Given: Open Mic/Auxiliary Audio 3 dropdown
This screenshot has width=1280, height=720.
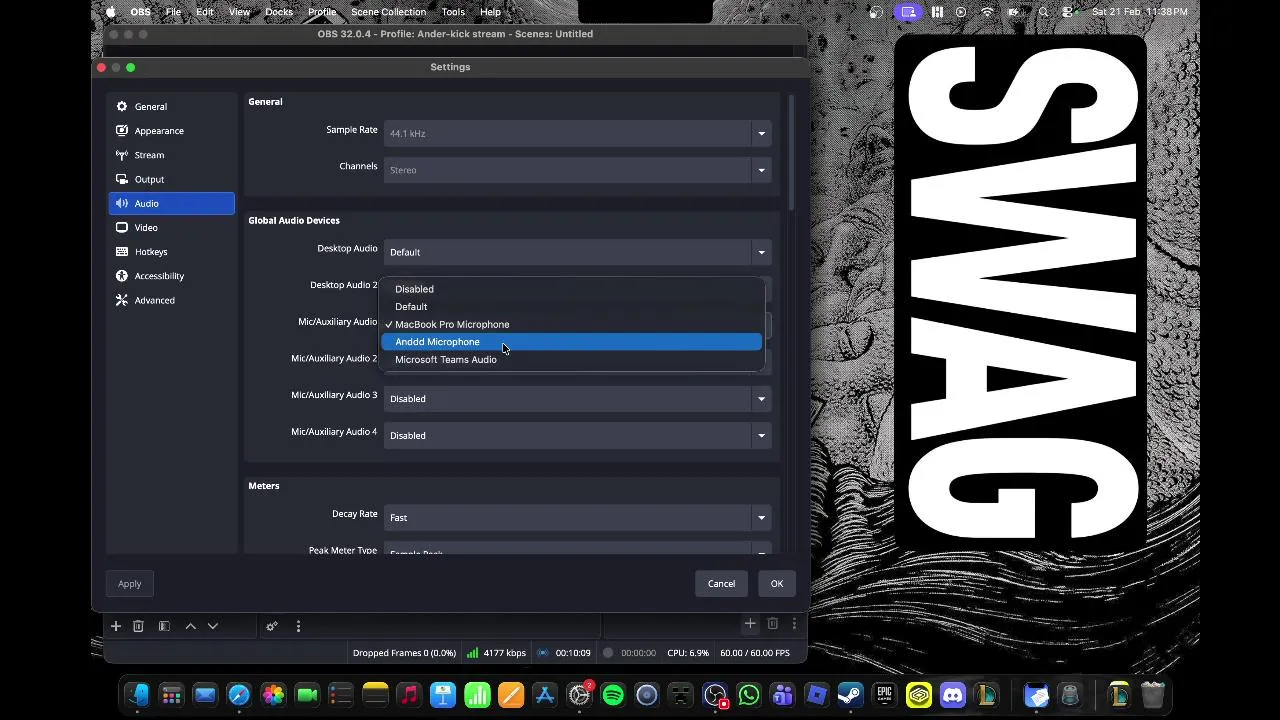Looking at the screenshot, I should (x=578, y=399).
